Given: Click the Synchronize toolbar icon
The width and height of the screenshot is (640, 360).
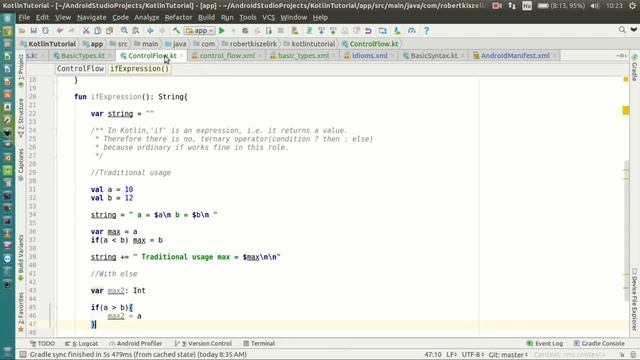Looking at the screenshot, I should click(45, 31).
